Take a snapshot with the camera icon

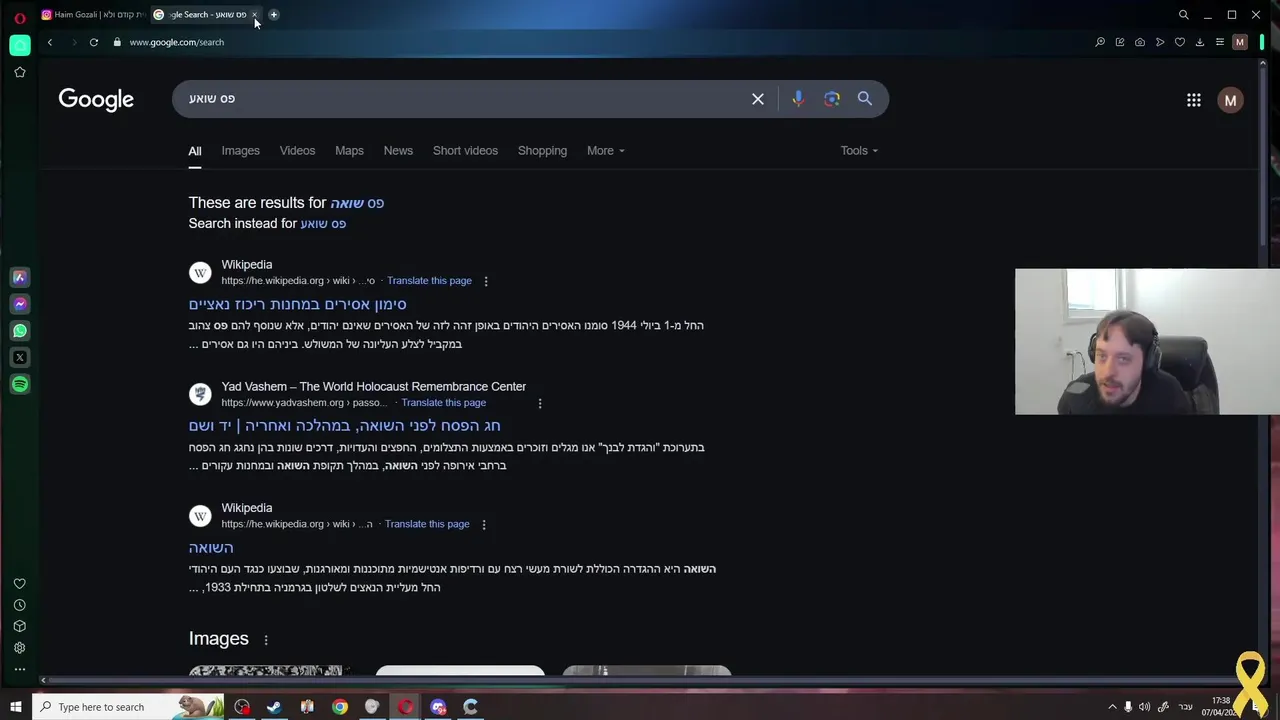coord(1140,42)
